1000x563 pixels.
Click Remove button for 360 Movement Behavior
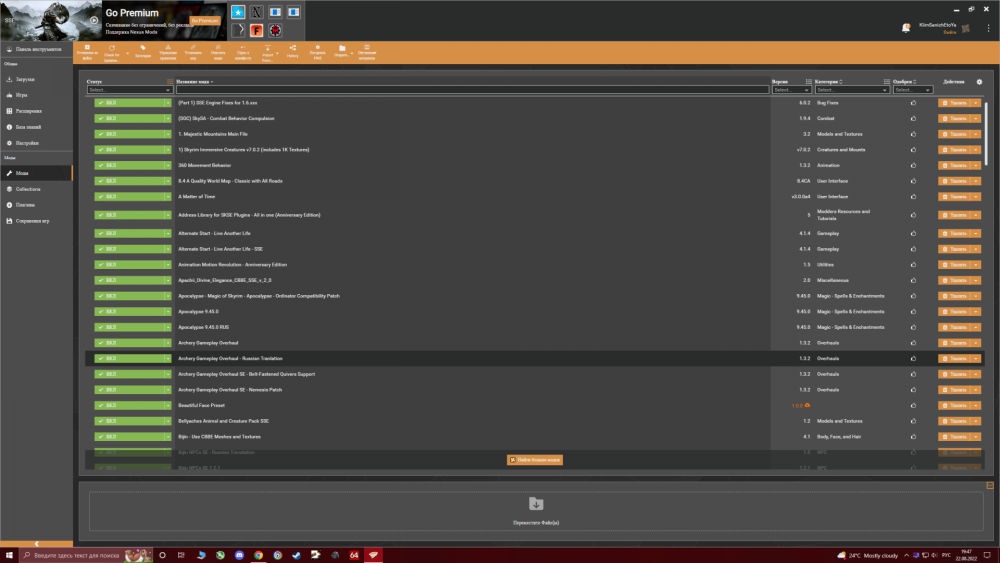pyautogui.click(x=955, y=165)
